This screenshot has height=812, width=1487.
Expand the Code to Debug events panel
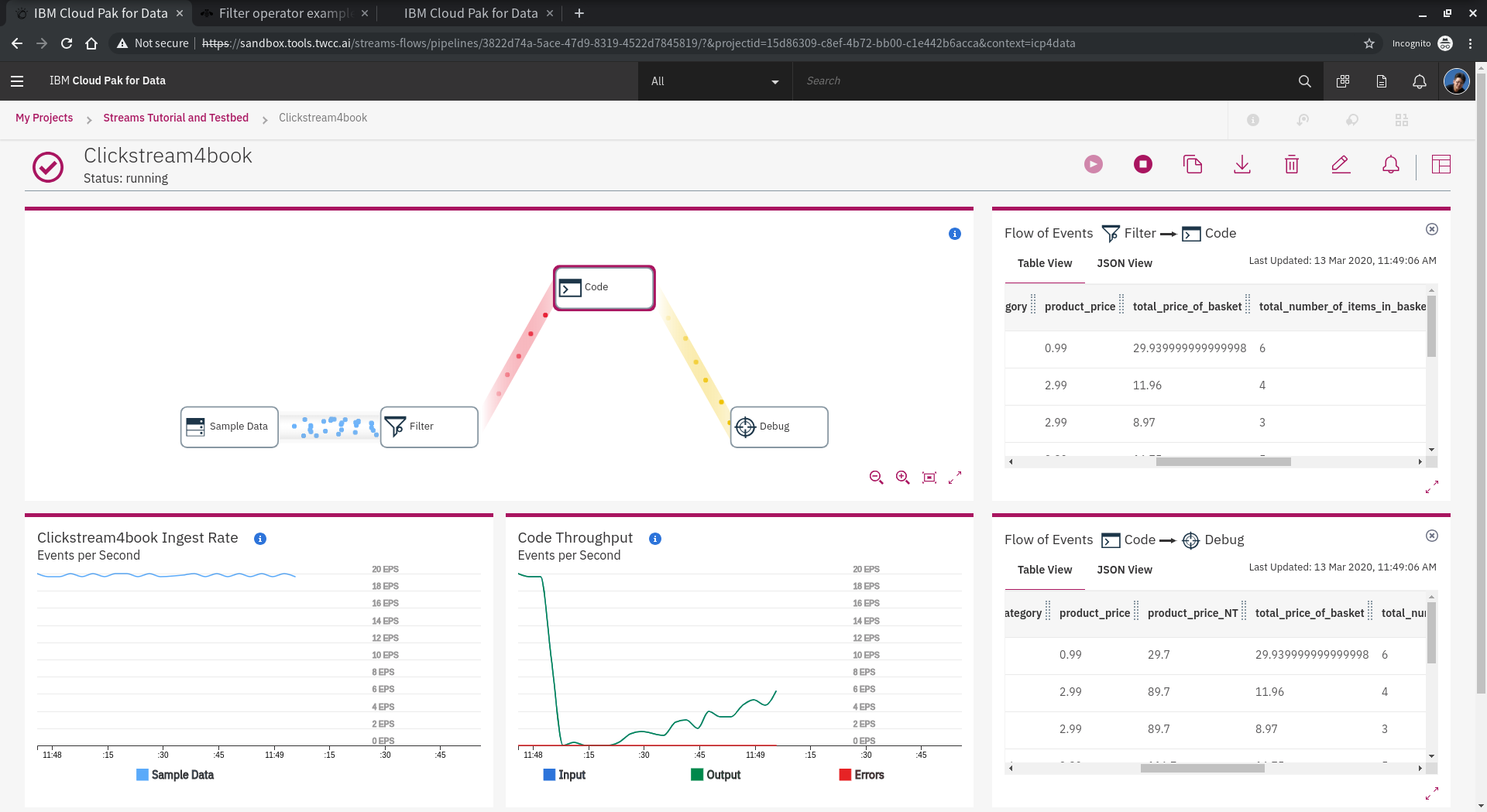click(1432, 793)
